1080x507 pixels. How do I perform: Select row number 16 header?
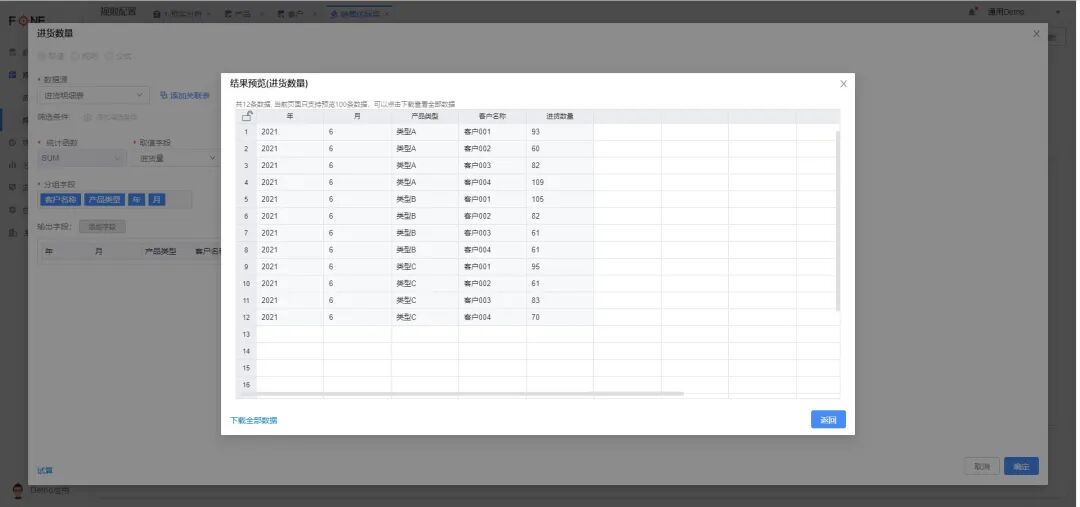[x=246, y=384]
